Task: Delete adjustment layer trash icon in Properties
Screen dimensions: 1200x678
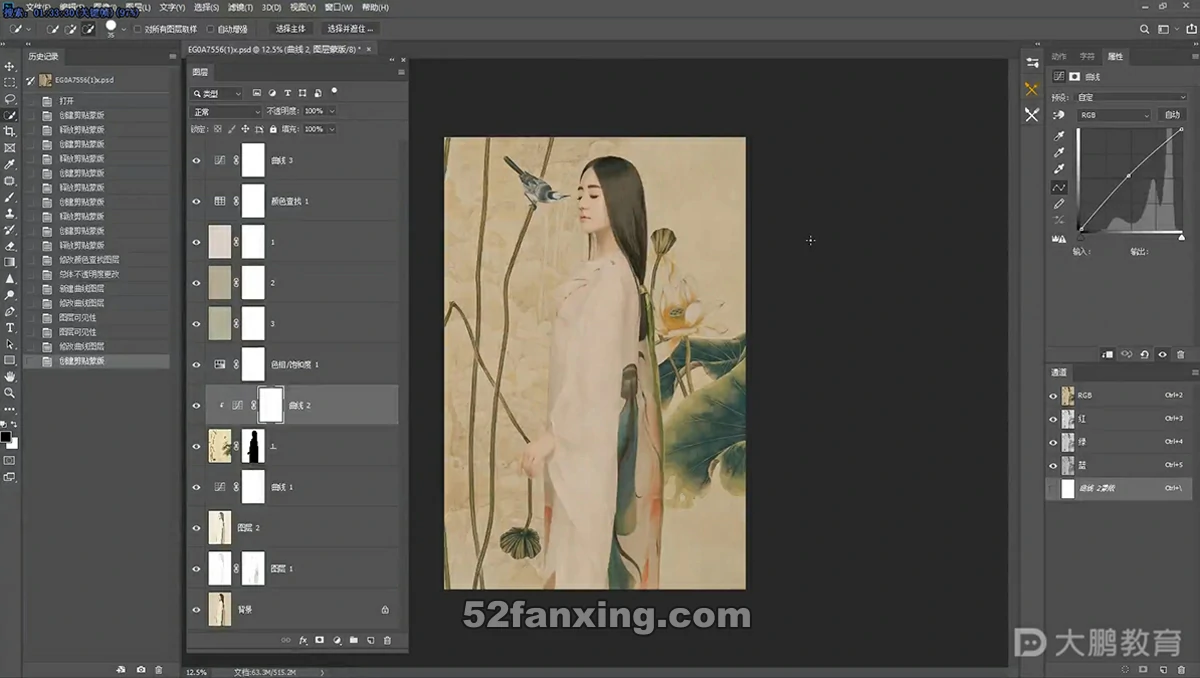Action: click(1180, 354)
